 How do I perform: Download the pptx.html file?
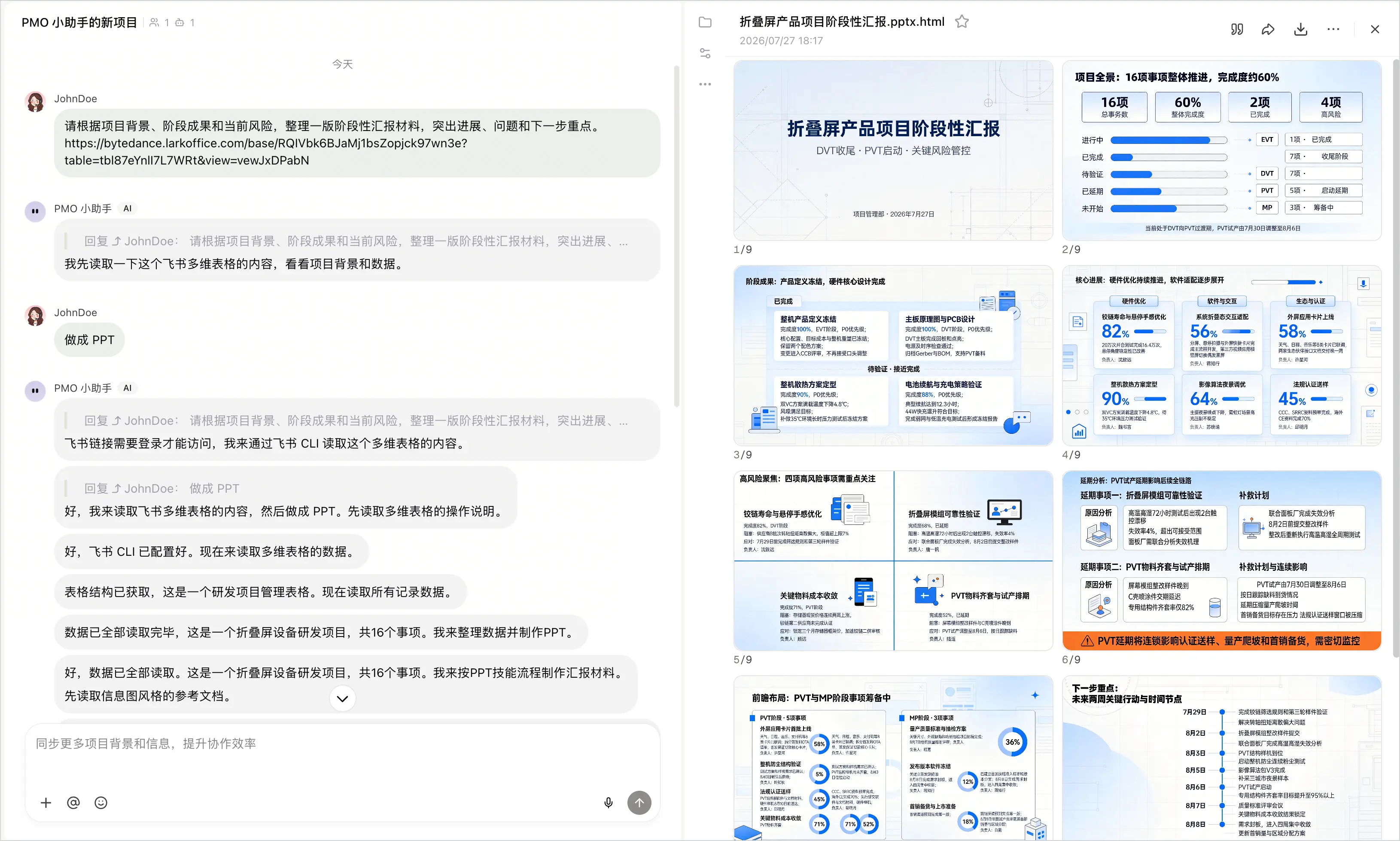coord(1301,29)
